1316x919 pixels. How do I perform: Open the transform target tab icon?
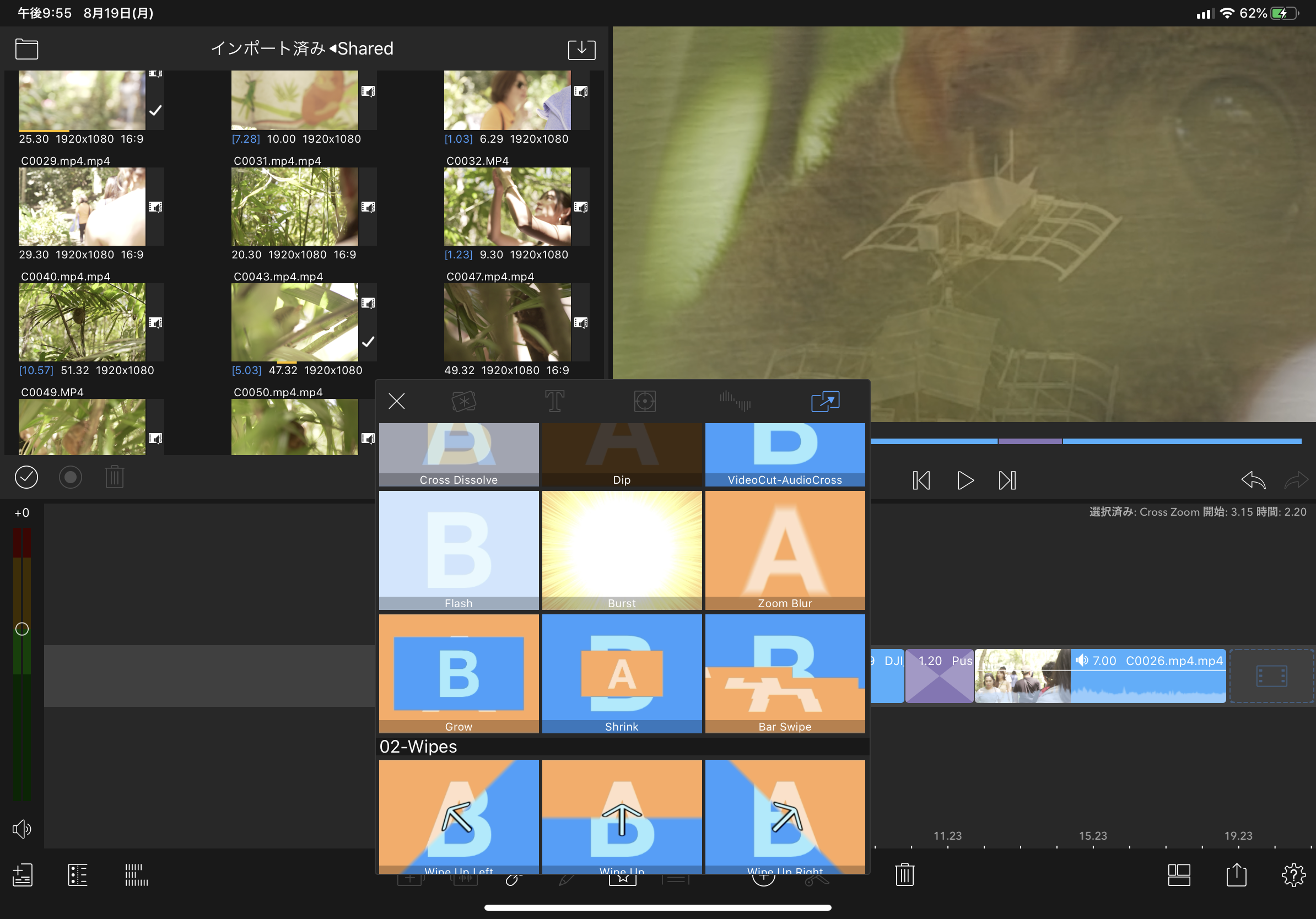click(x=645, y=401)
